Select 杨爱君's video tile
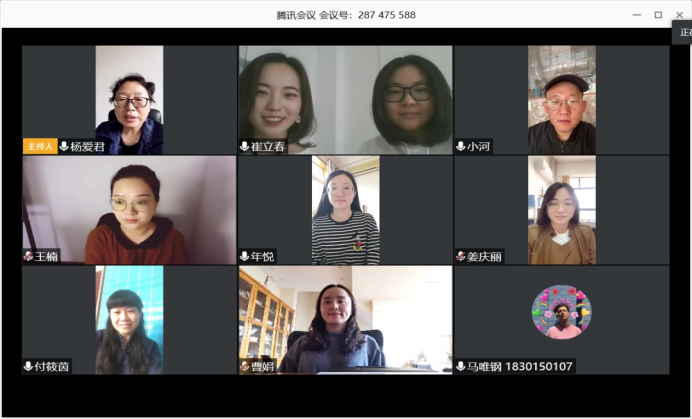The height and width of the screenshot is (419, 692). [x=129, y=100]
